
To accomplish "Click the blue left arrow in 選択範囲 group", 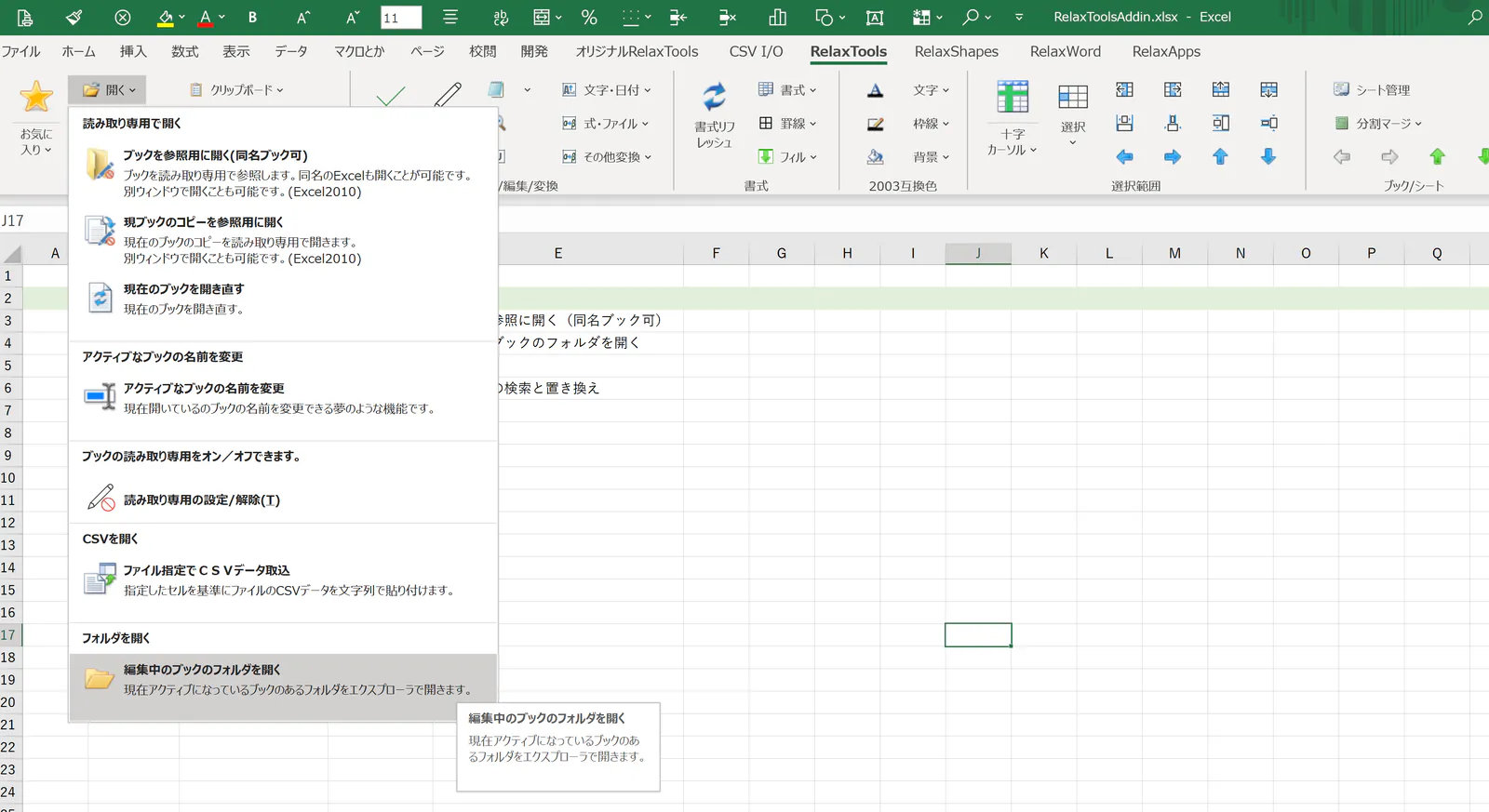I will coord(1124,157).
